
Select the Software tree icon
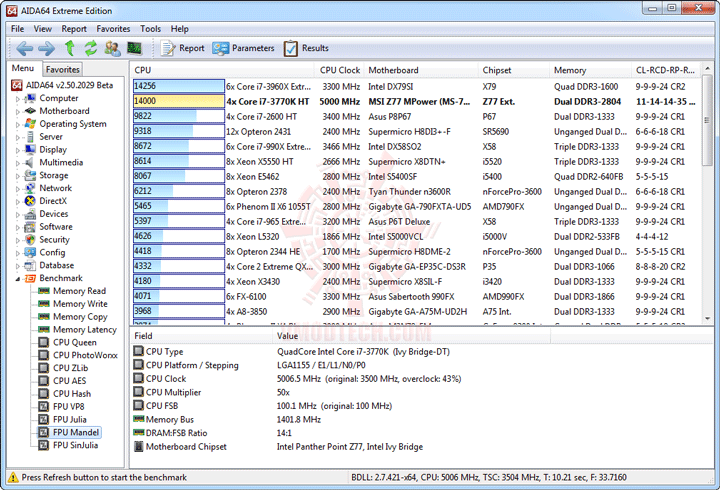pos(30,226)
